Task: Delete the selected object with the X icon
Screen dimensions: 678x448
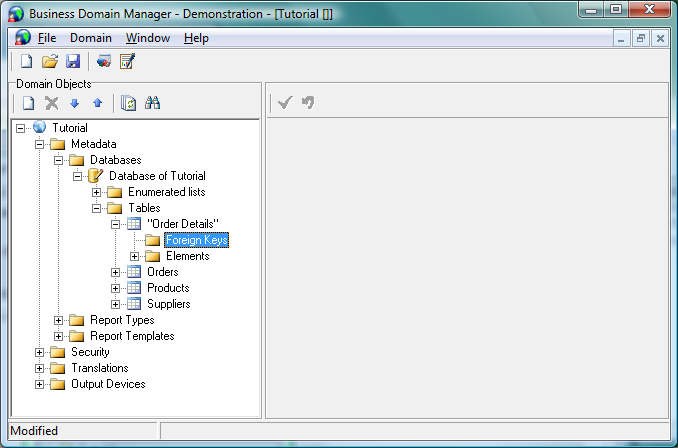Action: tap(51, 103)
